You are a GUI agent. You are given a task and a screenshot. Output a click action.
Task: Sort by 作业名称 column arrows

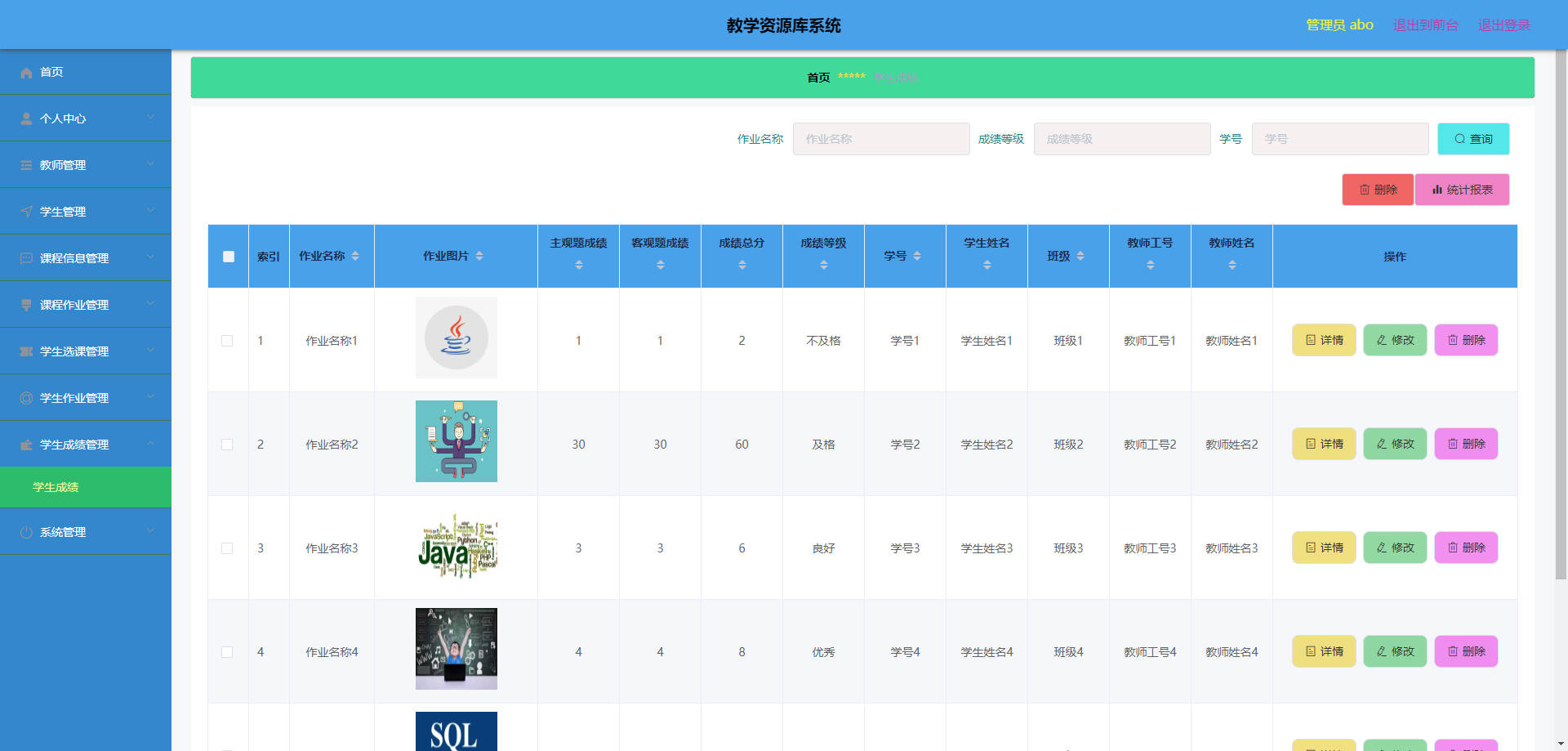(355, 257)
